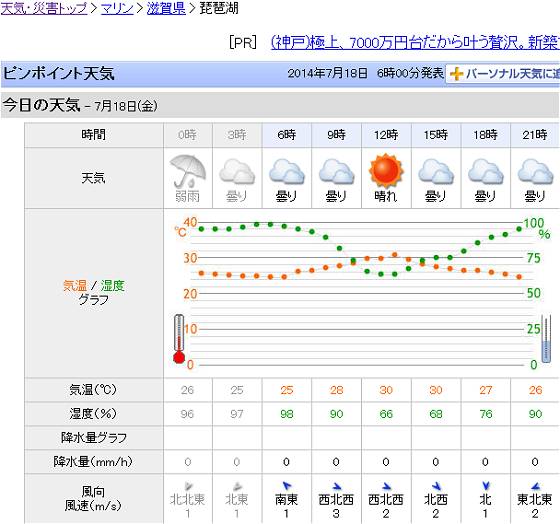
Task: Click the 湿度(%) row label
Action: (x=93, y=414)
